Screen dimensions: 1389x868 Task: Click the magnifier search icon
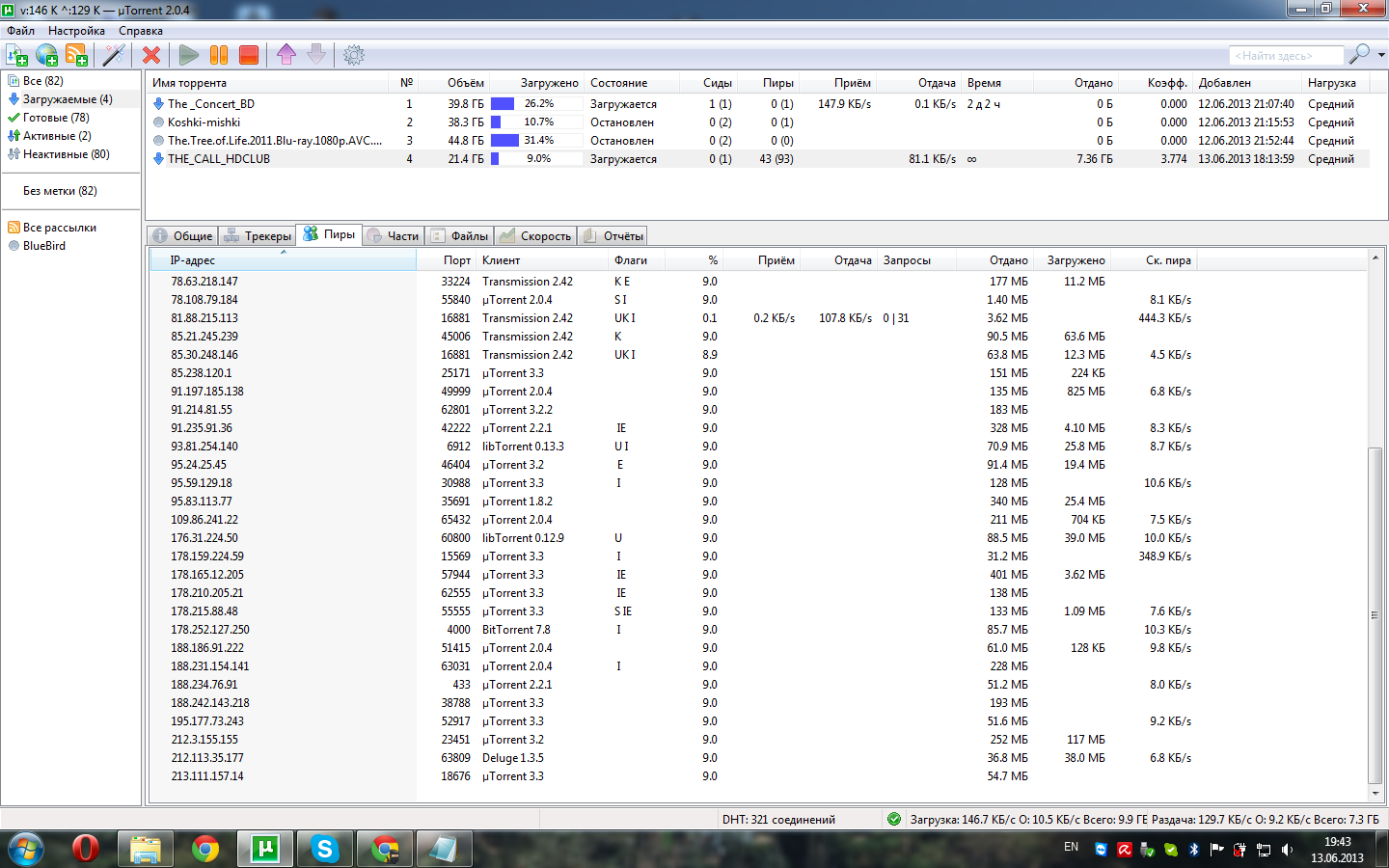coord(1359,54)
